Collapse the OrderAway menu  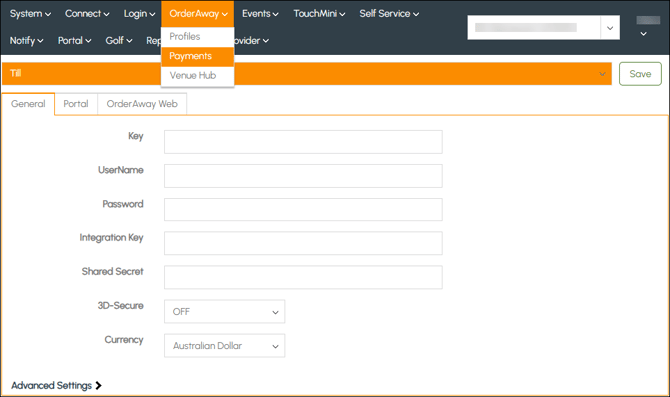point(198,14)
